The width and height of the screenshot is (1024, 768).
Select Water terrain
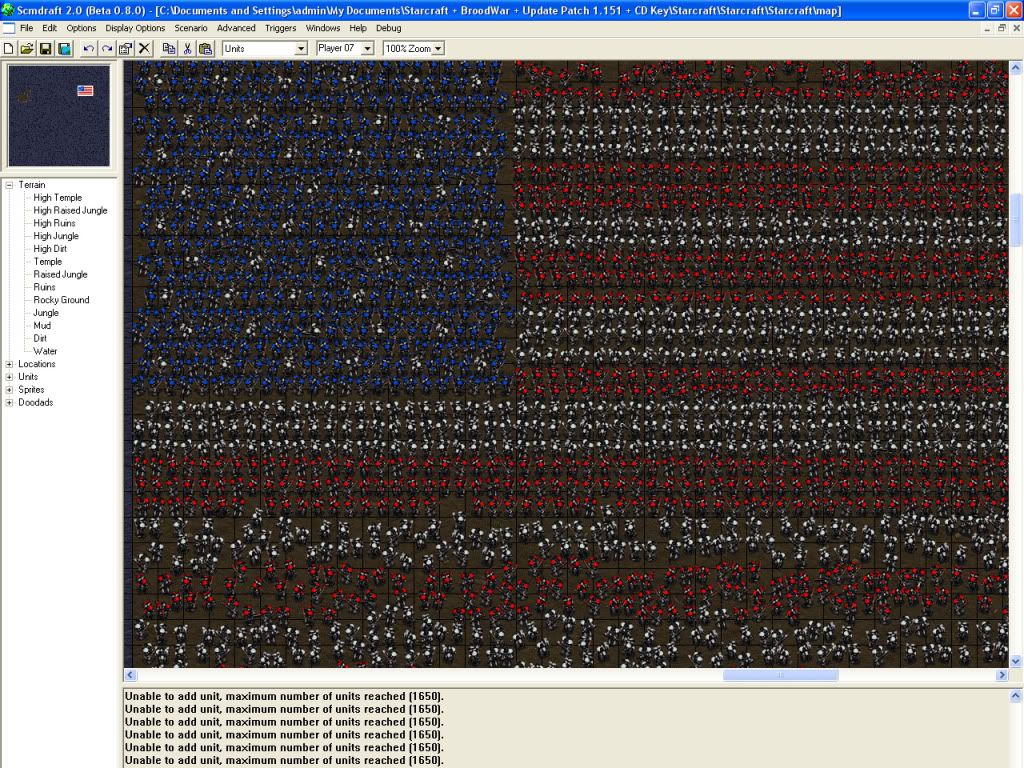[x=45, y=351]
